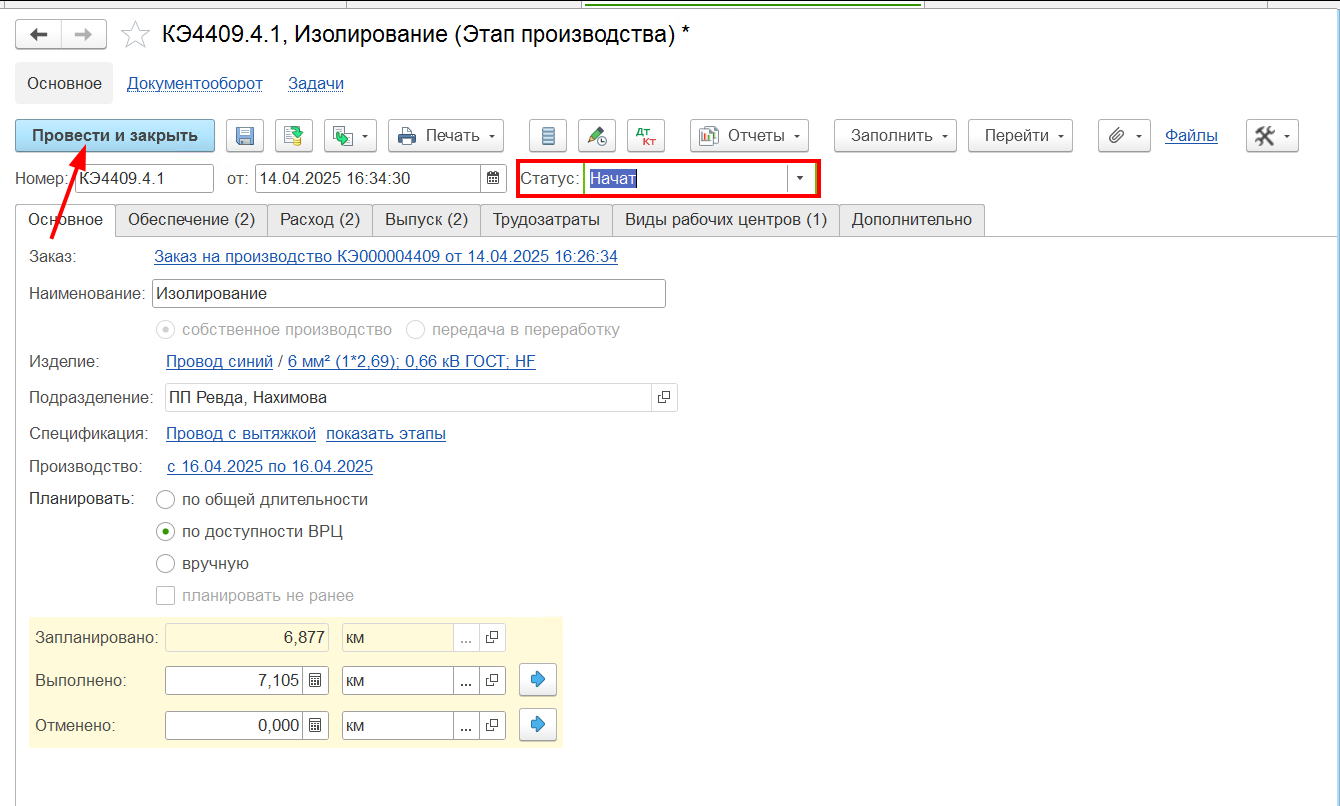Image resolution: width=1340 pixels, height=806 pixels.
Task: Click the pencil with clock icon
Action: pyautogui.click(x=597, y=136)
